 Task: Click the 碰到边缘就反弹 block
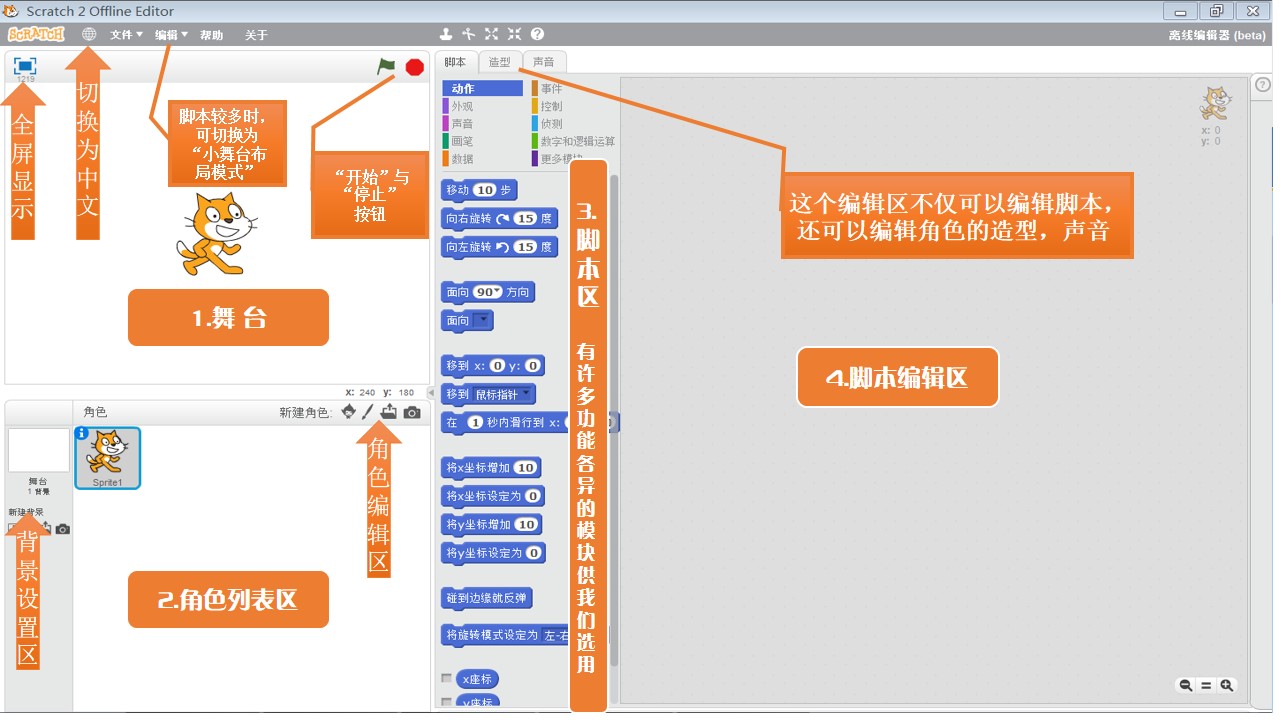tap(487, 598)
